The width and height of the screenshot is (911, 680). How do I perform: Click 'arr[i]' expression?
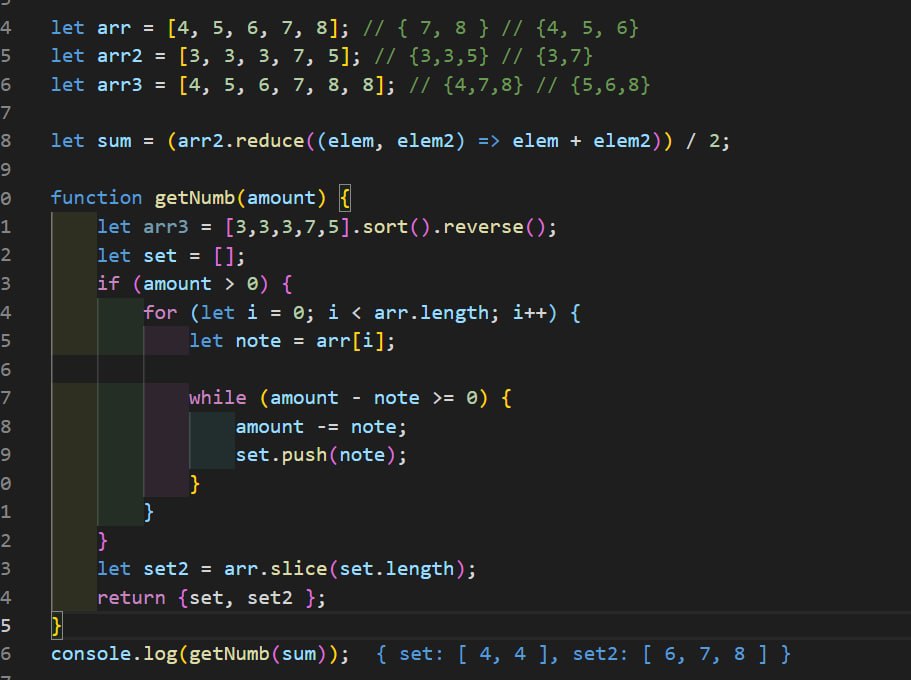click(350, 341)
